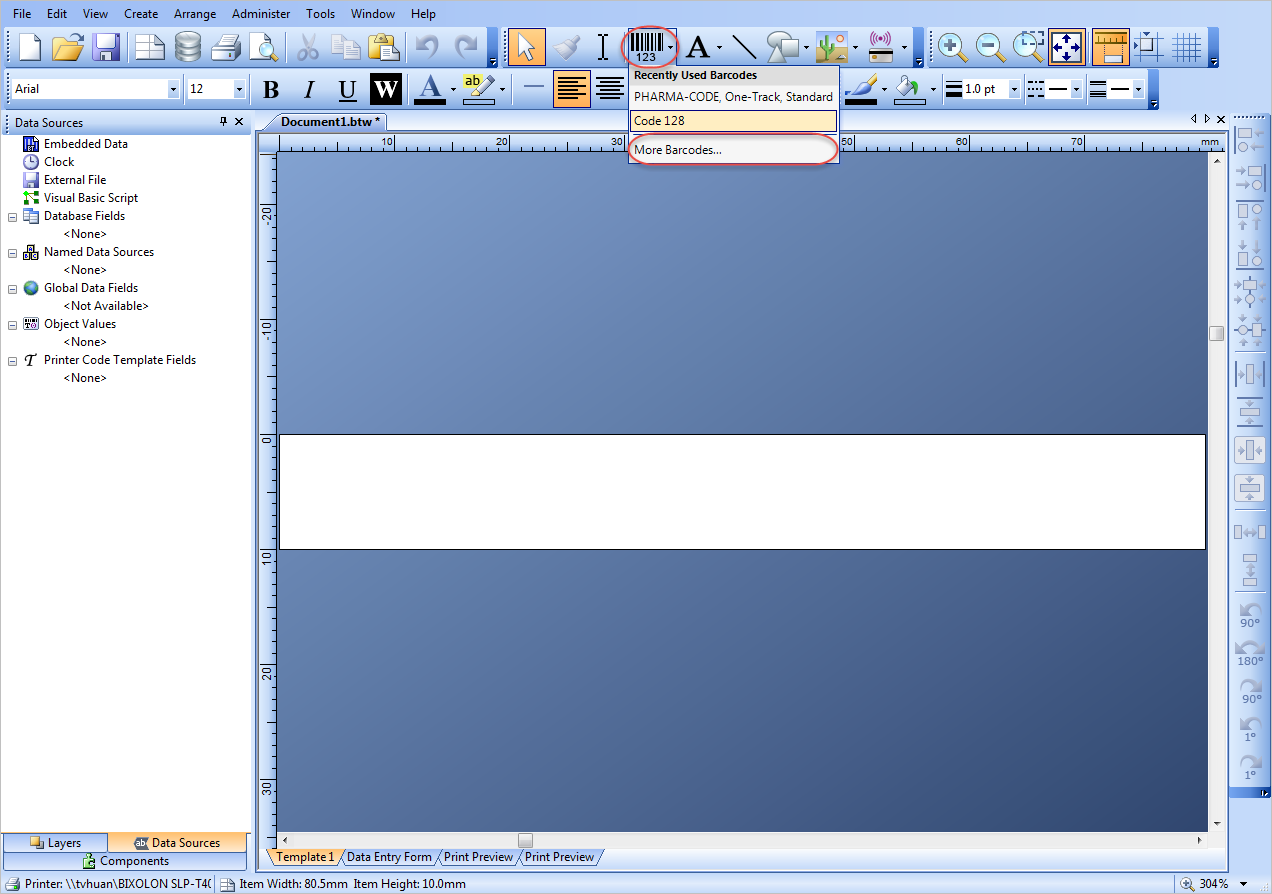Toggle center text alignment
This screenshot has height=894, width=1272.
(610, 89)
